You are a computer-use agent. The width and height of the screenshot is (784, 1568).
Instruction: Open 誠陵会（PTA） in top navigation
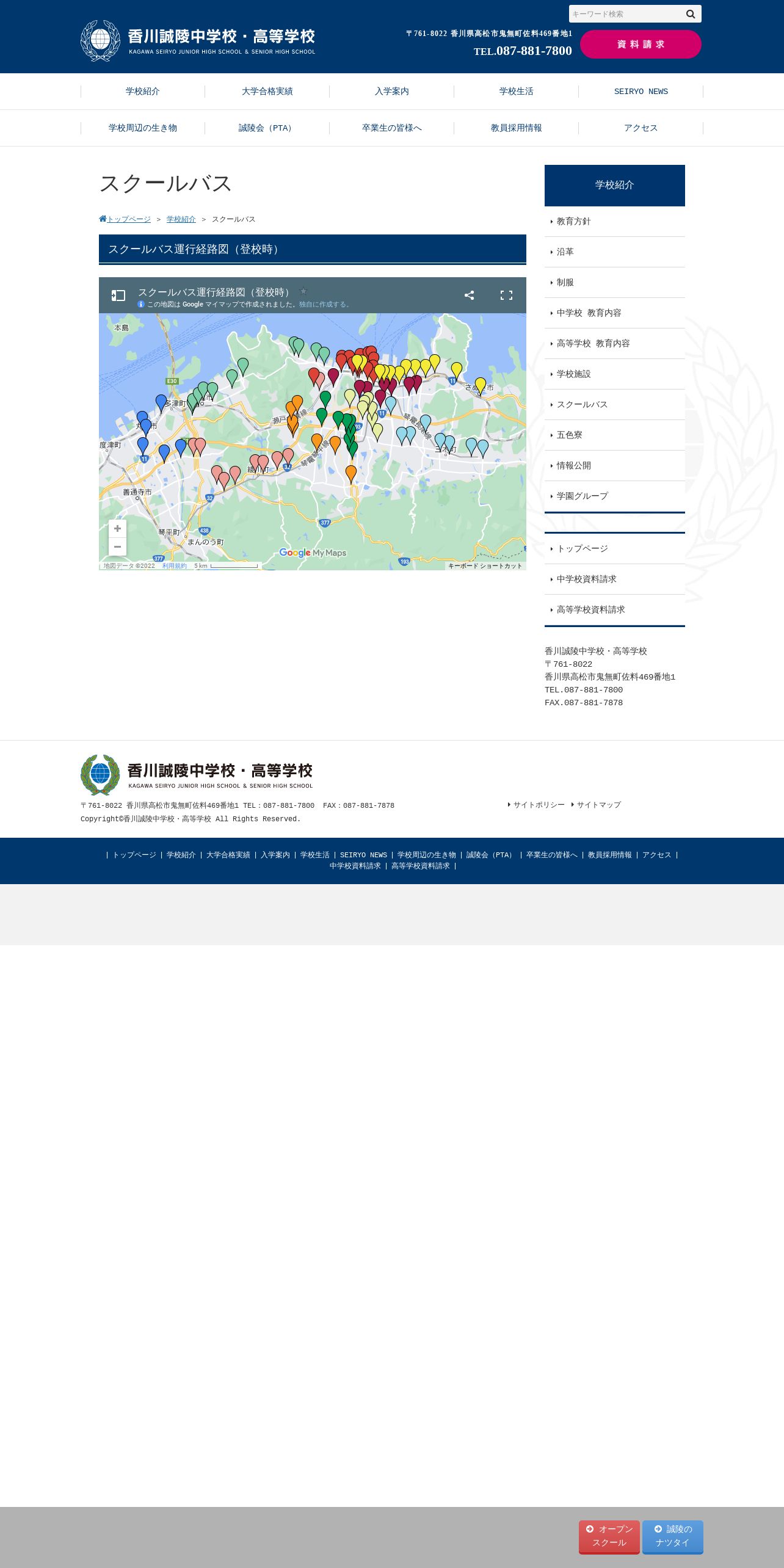pos(267,128)
